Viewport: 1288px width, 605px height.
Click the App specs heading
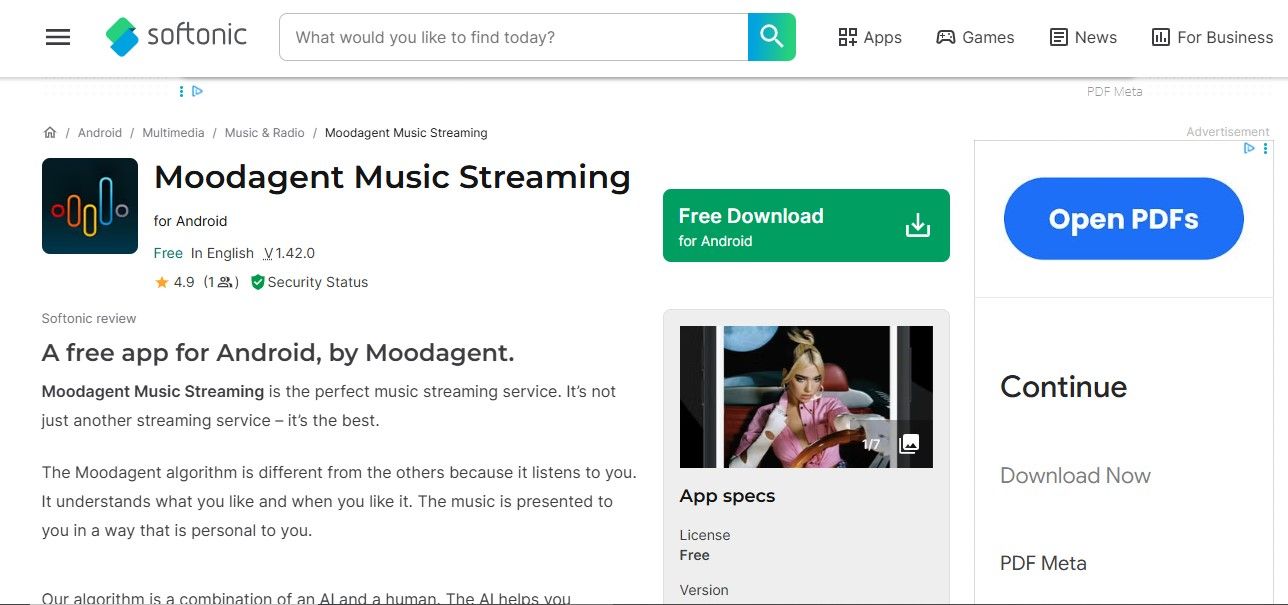click(x=727, y=496)
